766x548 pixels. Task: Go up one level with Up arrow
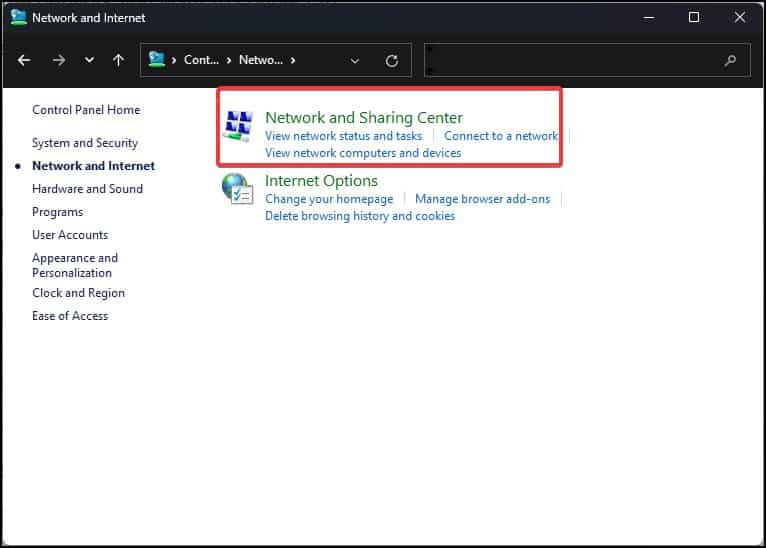pos(118,60)
